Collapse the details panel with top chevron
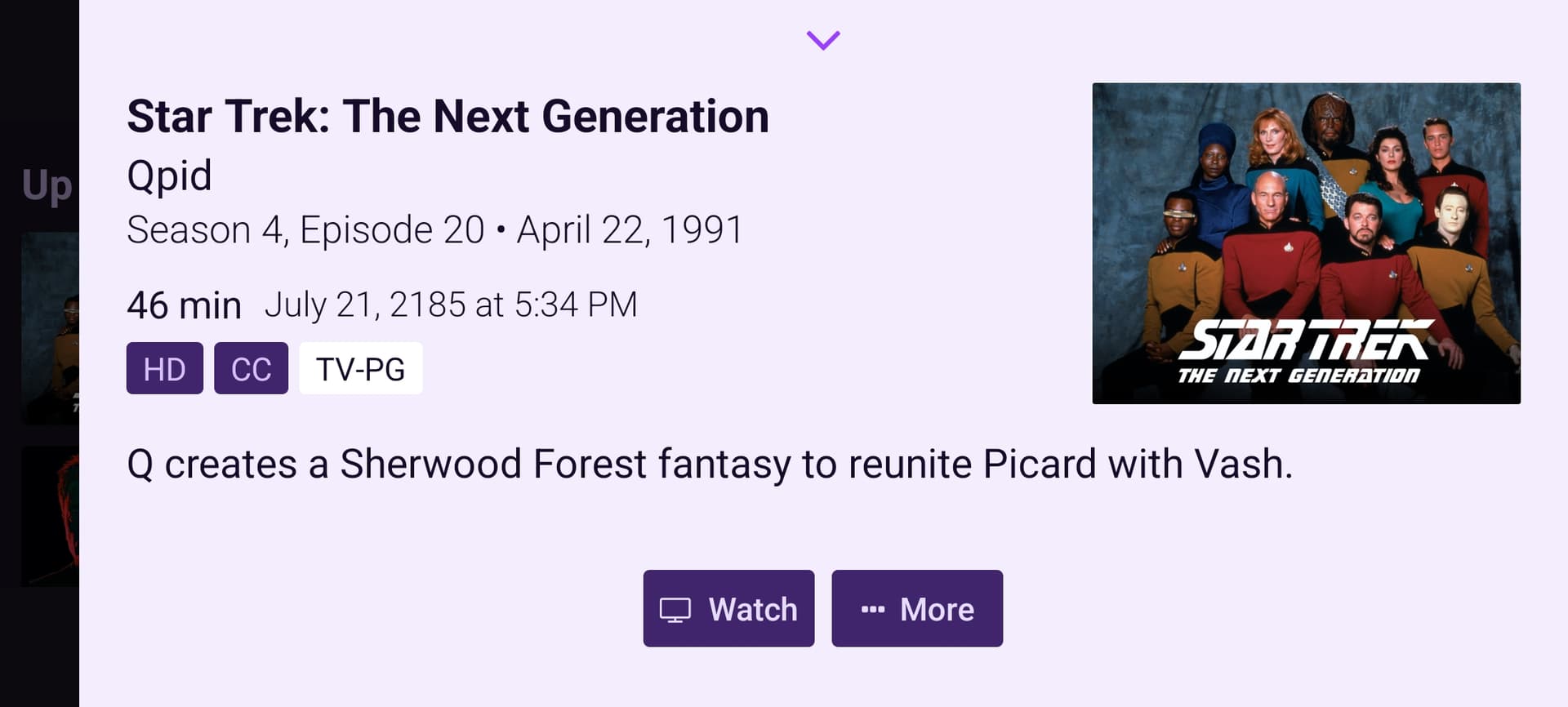Image resolution: width=1568 pixels, height=707 pixels. point(822,40)
